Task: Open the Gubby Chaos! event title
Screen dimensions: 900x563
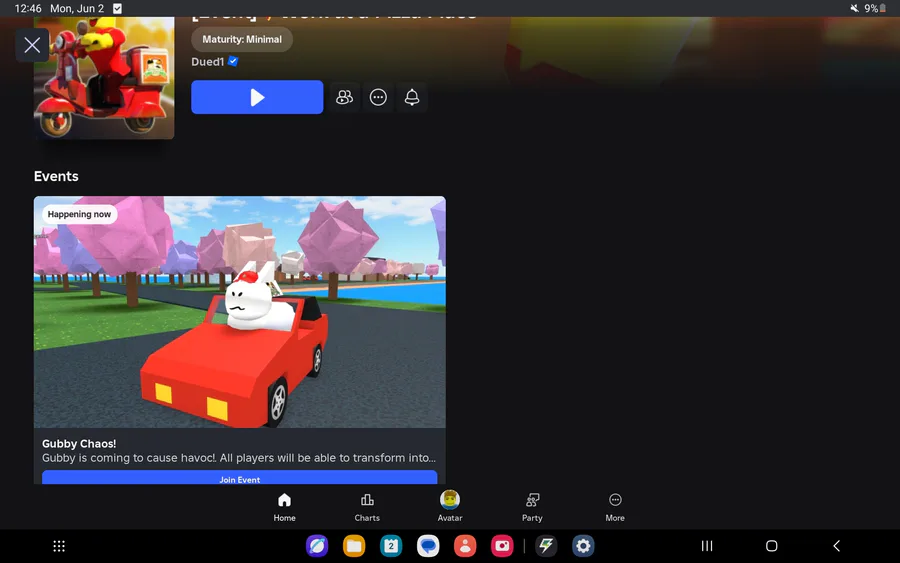Action: pos(79,444)
